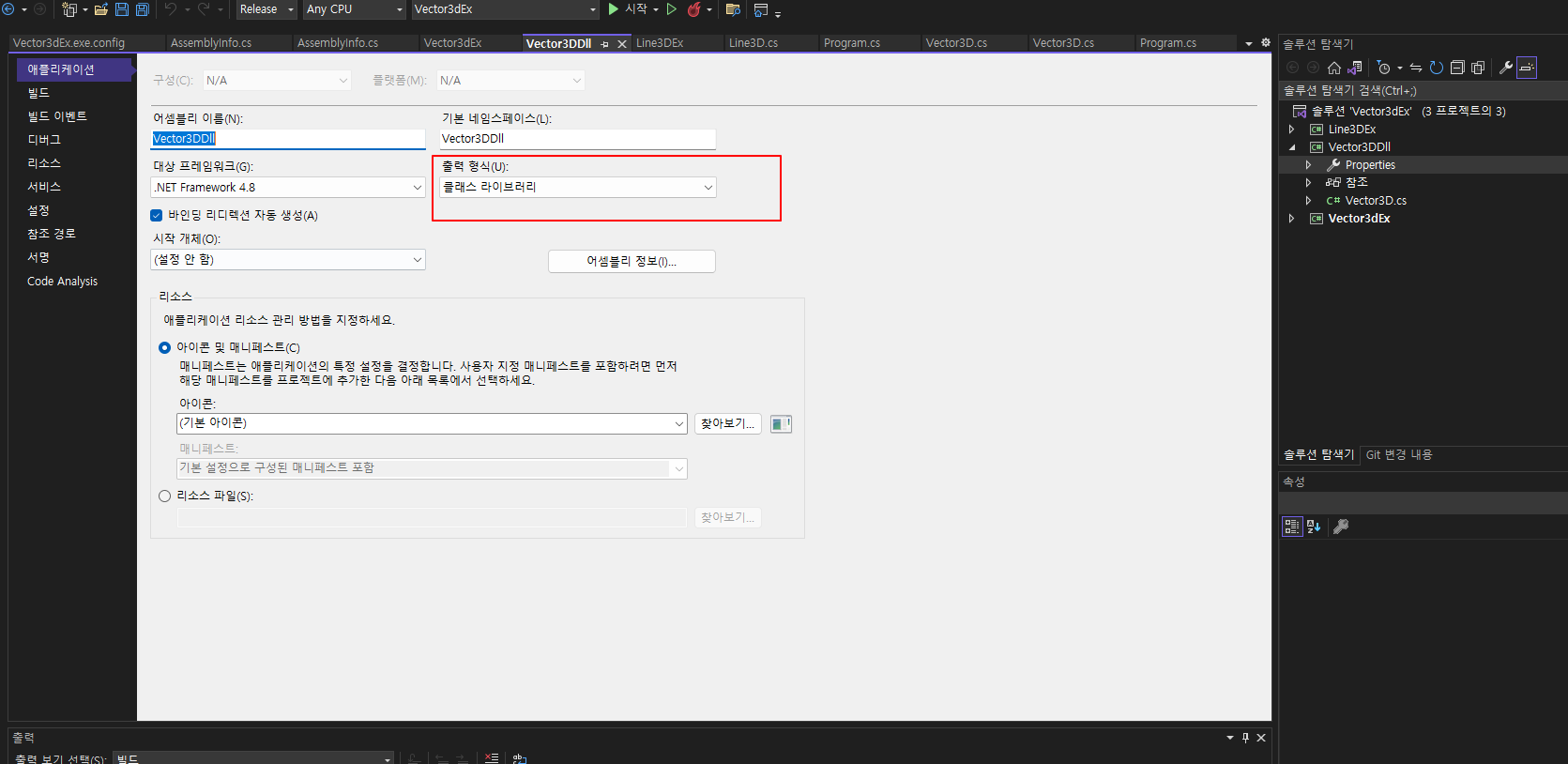Click the save all disks icon
This screenshot has width=1568, height=764.
pyautogui.click(x=143, y=9)
